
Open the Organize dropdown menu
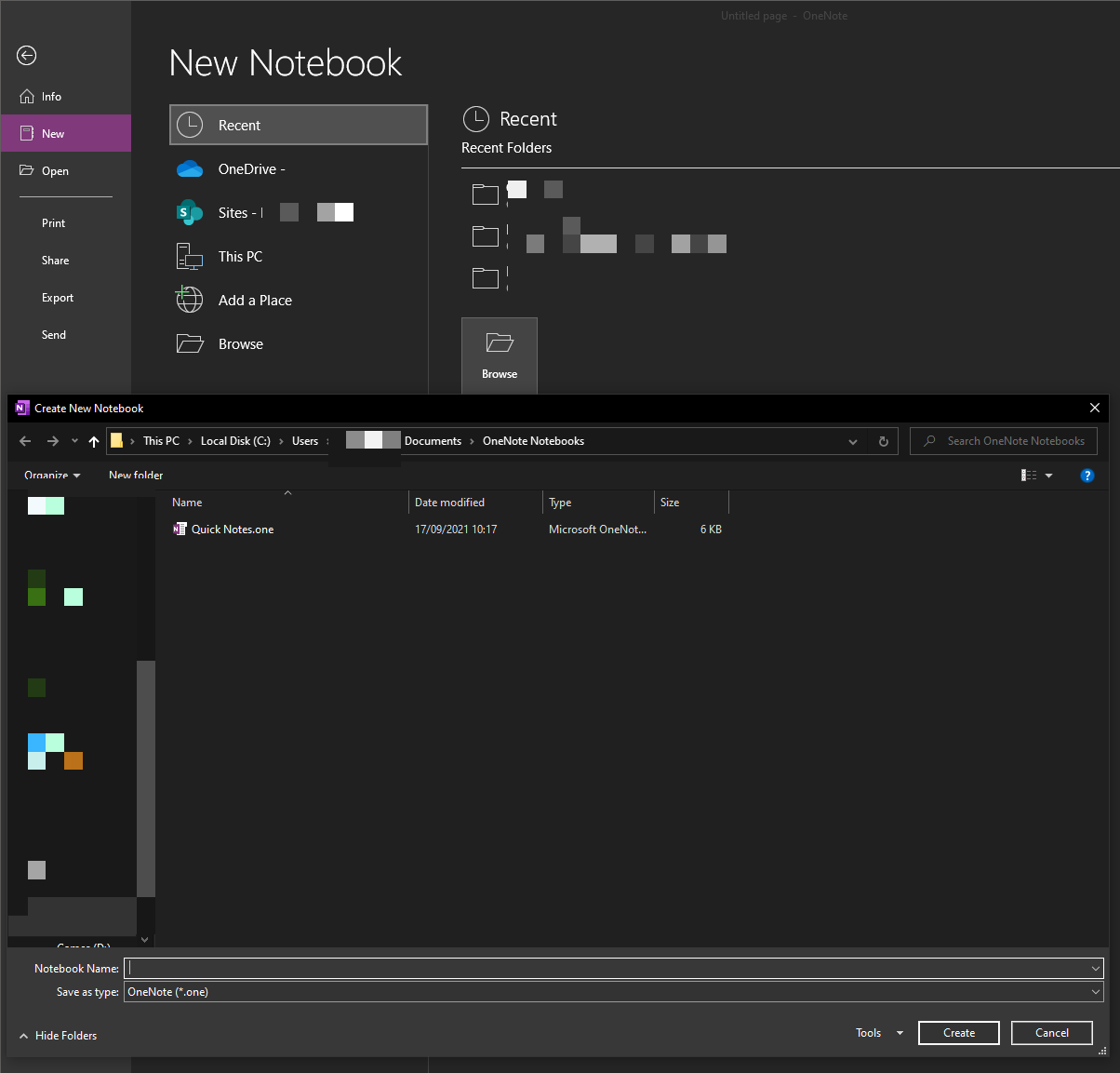click(x=52, y=476)
